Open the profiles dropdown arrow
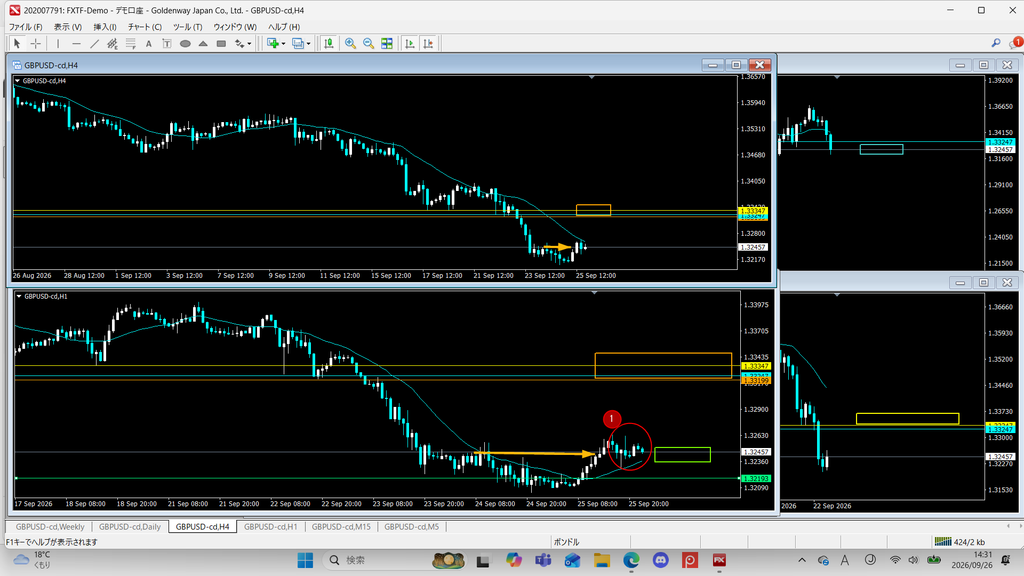Image resolution: width=1024 pixels, height=576 pixels. coord(309,44)
